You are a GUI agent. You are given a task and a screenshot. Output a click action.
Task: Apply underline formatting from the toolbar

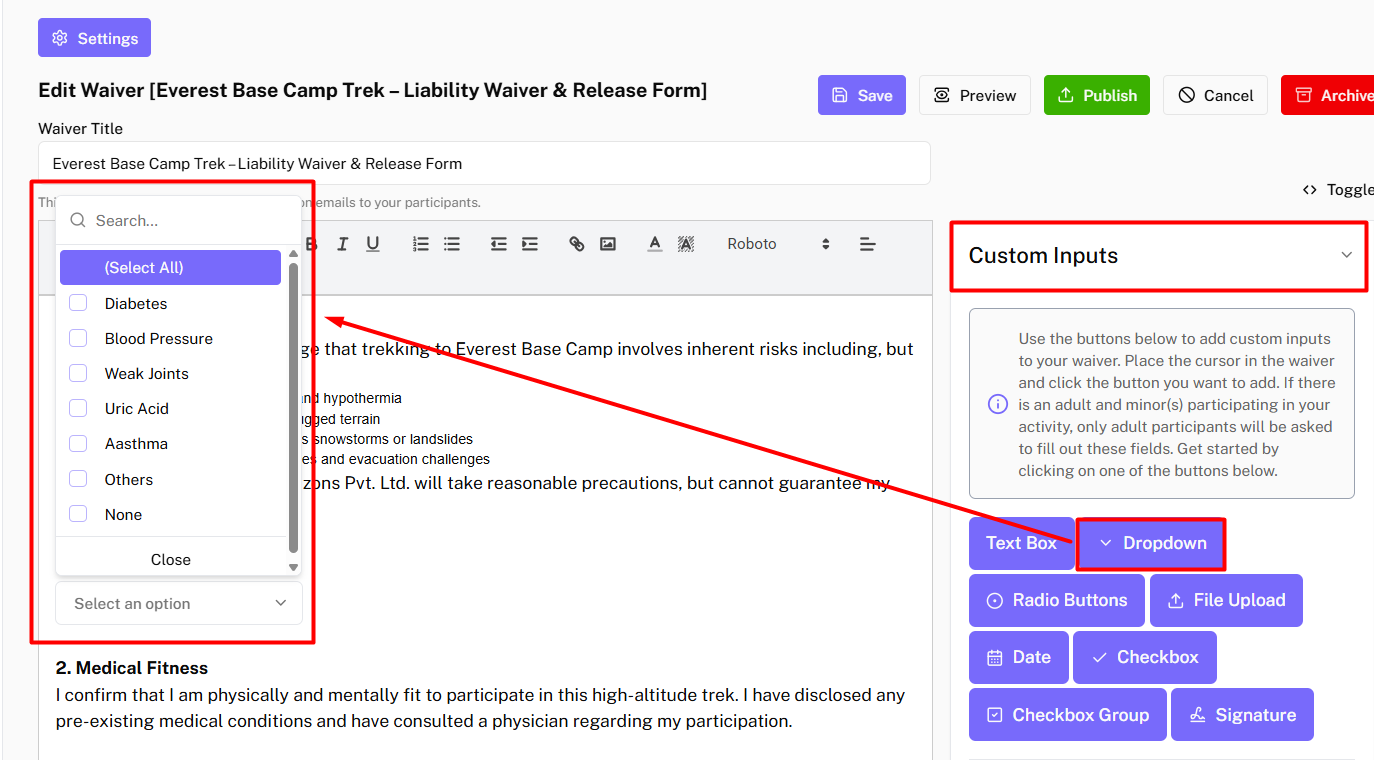coord(372,244)
